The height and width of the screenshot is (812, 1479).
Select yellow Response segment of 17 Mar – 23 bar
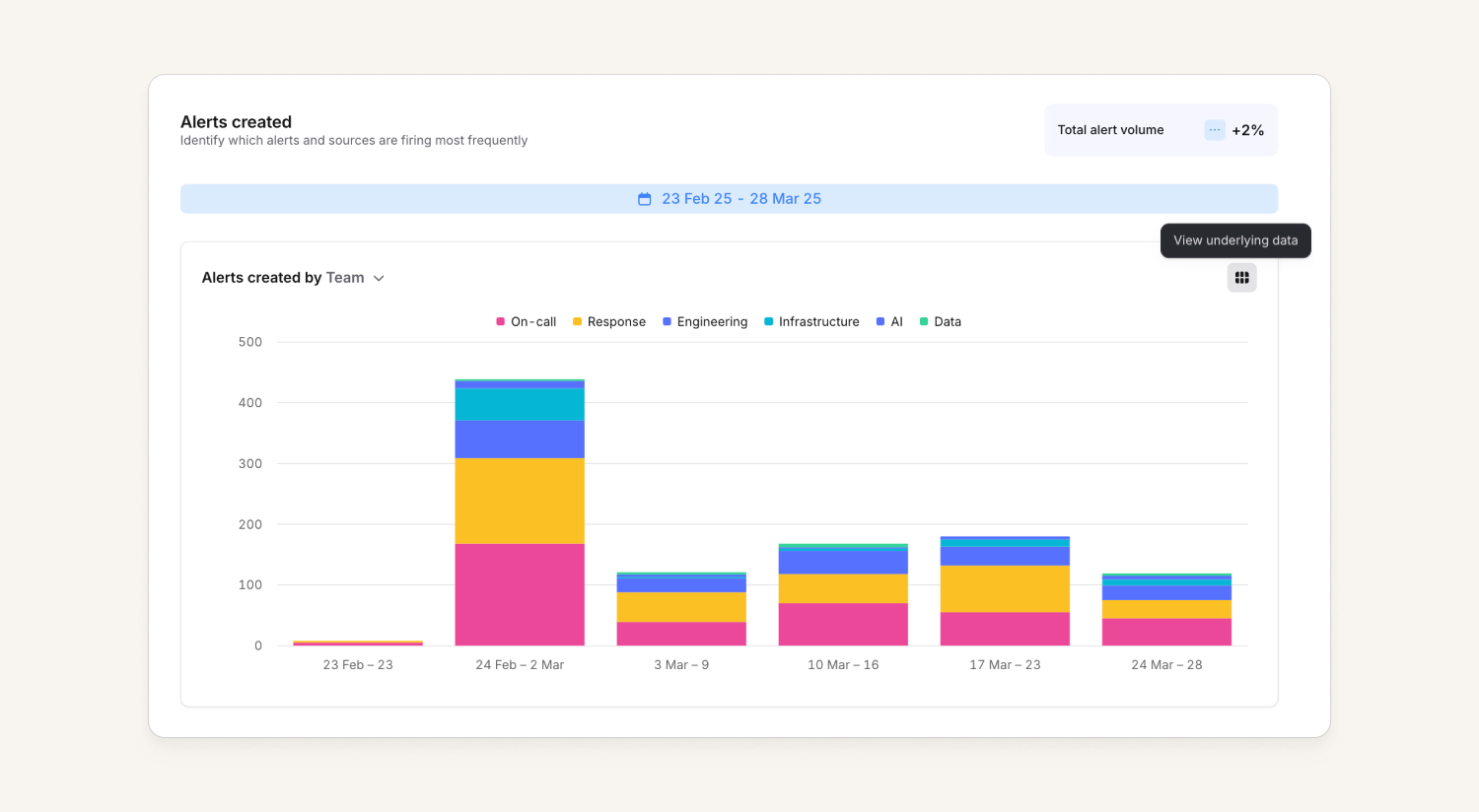tap(1005, 589)
